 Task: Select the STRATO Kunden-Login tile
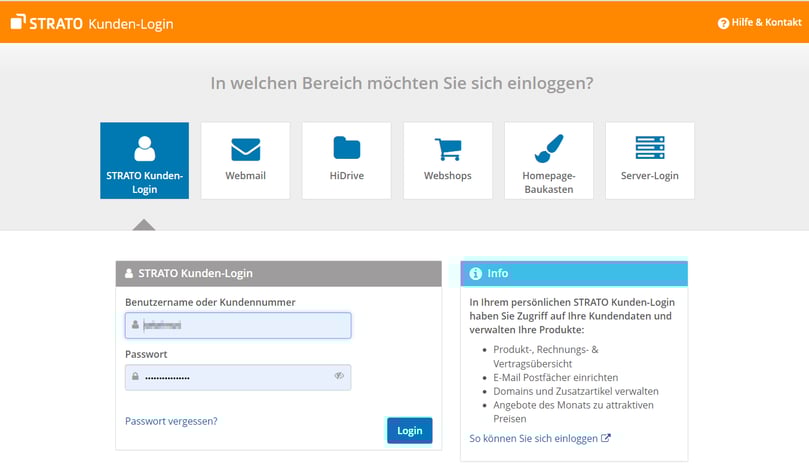[144, 160]
